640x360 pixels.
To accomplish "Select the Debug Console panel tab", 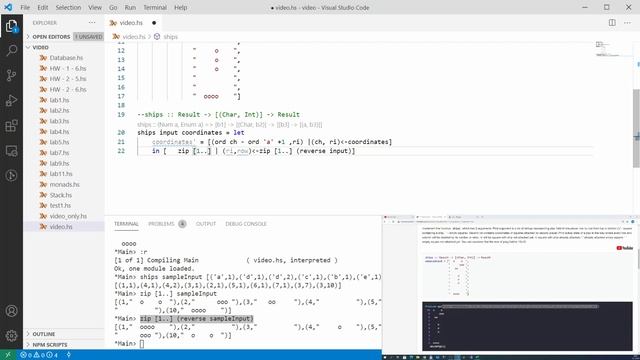I will coord(246,224).
